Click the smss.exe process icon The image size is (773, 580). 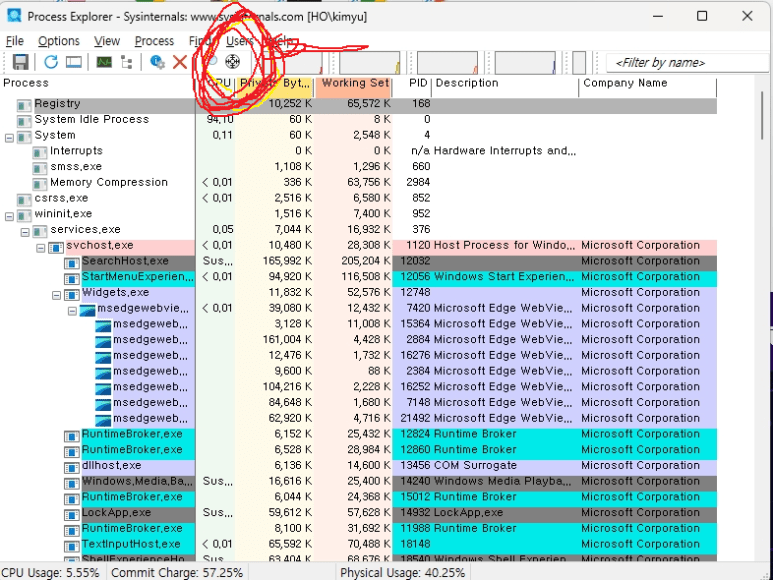(40, 168)
